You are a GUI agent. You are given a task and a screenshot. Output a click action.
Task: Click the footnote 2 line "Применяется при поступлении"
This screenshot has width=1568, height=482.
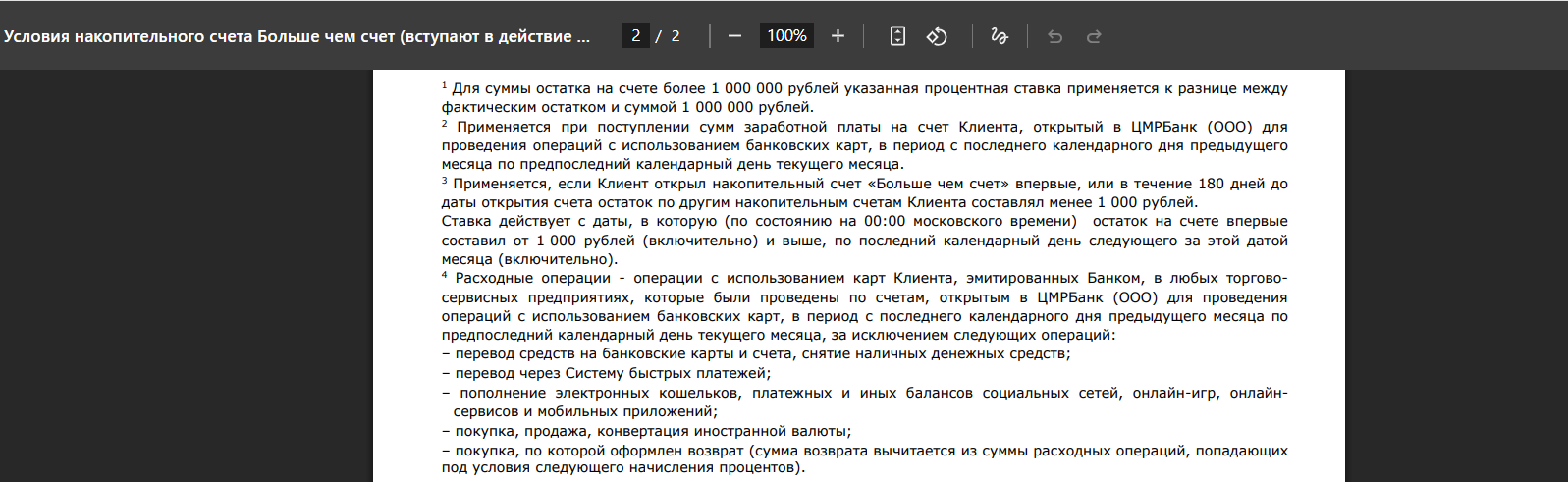(x=865, y=127)
